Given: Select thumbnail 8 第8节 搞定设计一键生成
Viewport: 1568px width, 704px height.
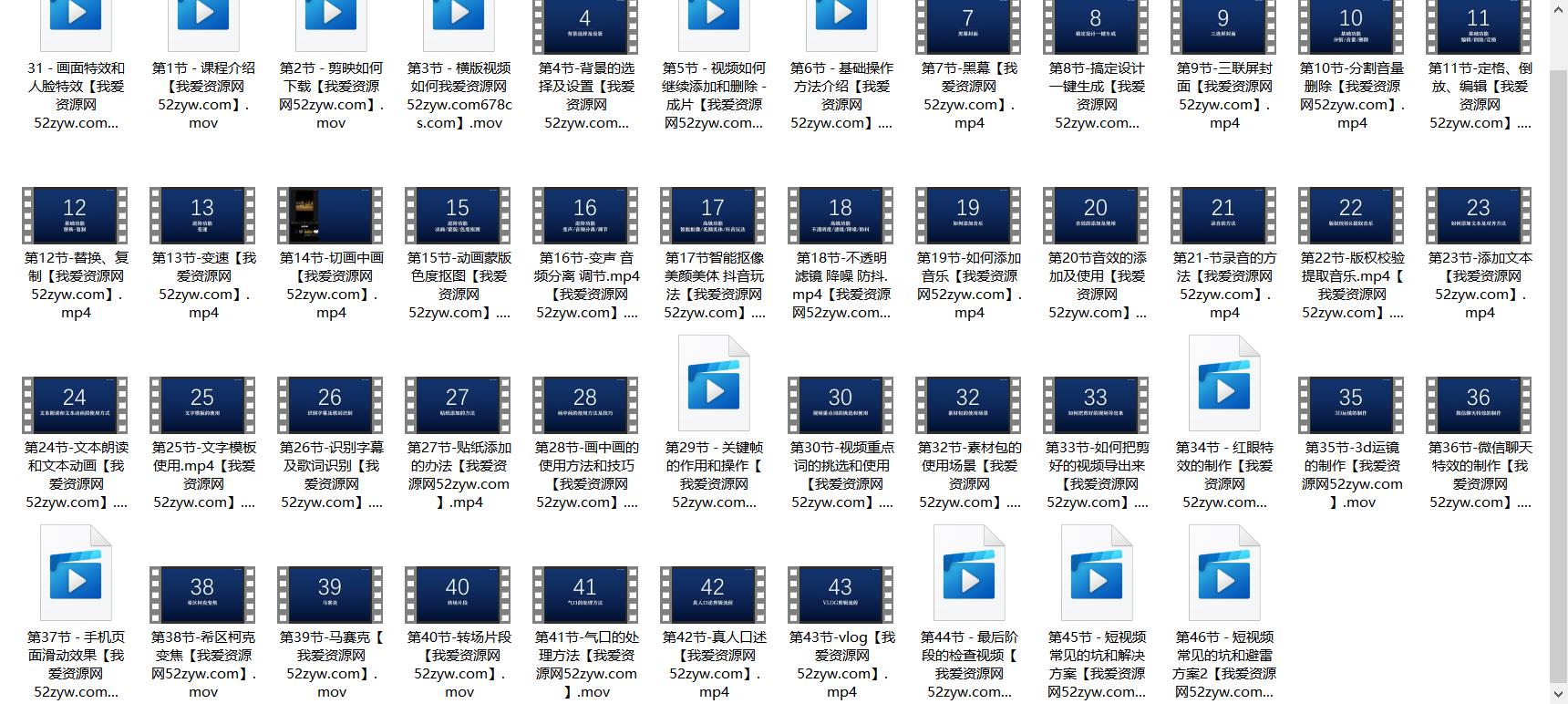Looking at the screenshot, I should 1096,26.
